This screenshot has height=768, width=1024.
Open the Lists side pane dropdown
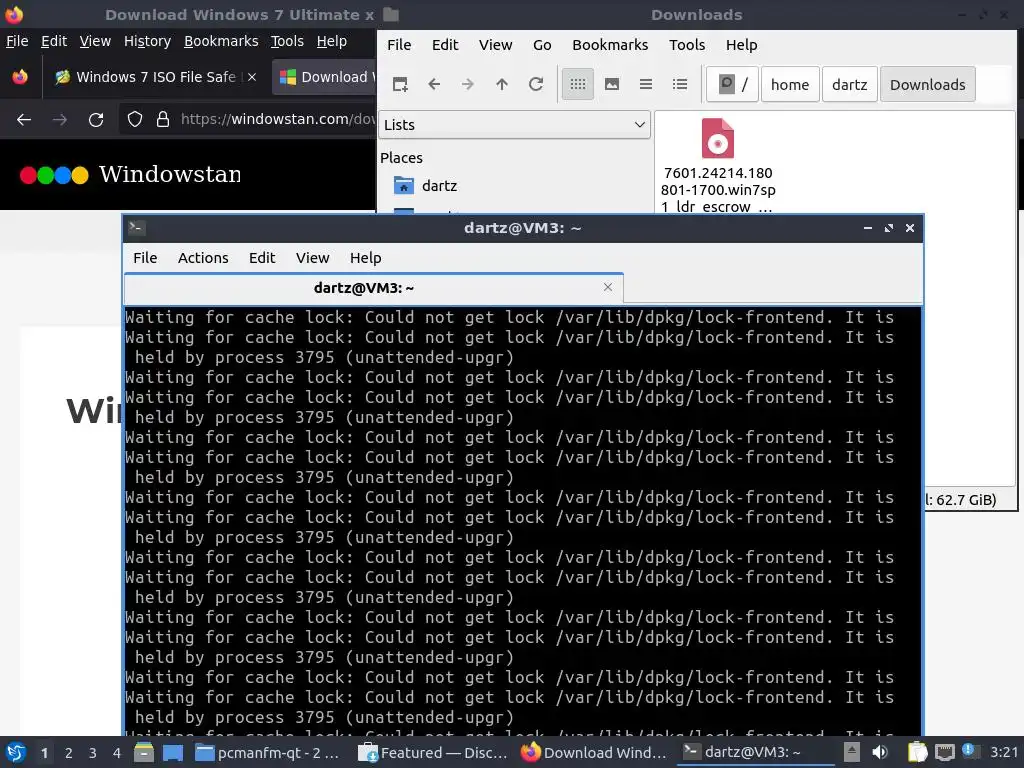515,125
